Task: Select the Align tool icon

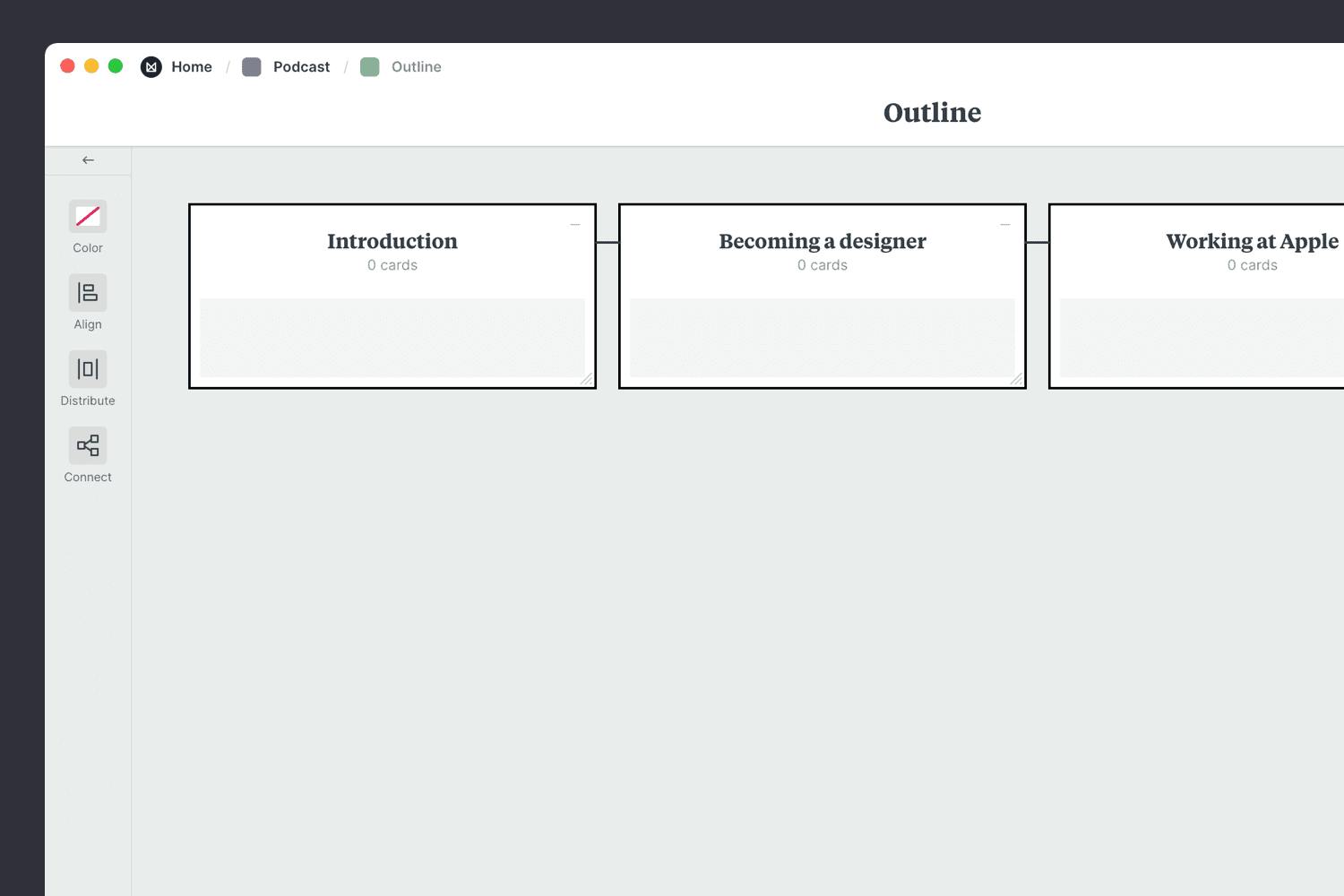Action: coord(88,292)
